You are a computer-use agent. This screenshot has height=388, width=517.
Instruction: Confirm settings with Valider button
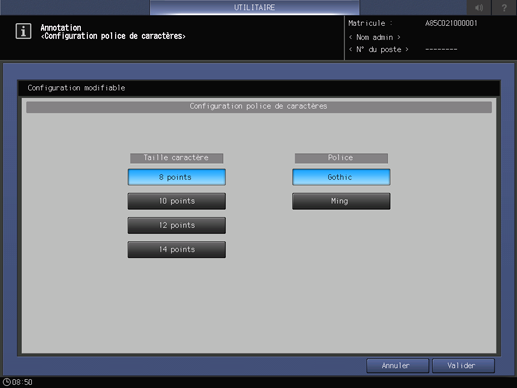463,366
